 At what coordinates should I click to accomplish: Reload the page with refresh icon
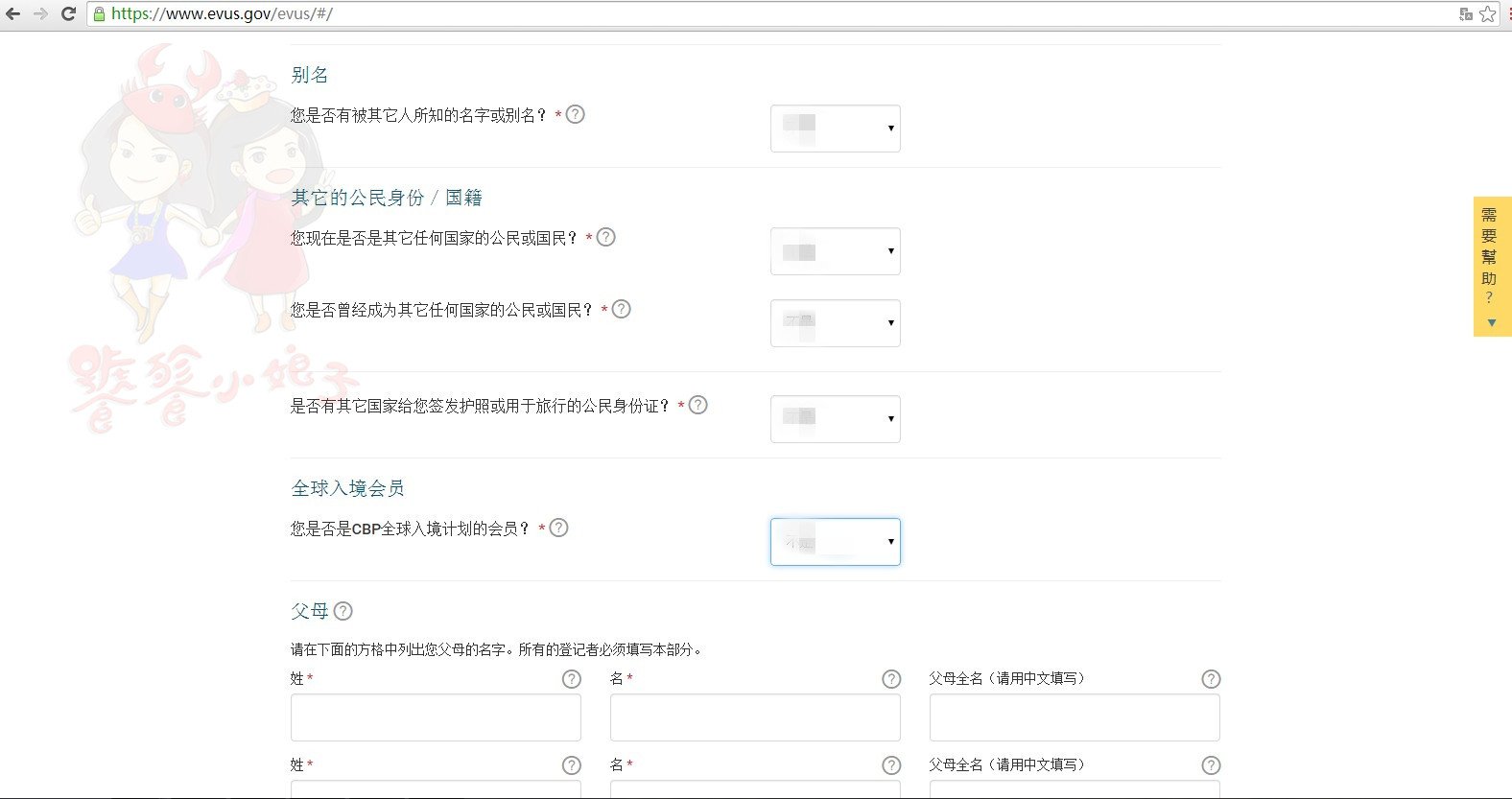[68, 13]
